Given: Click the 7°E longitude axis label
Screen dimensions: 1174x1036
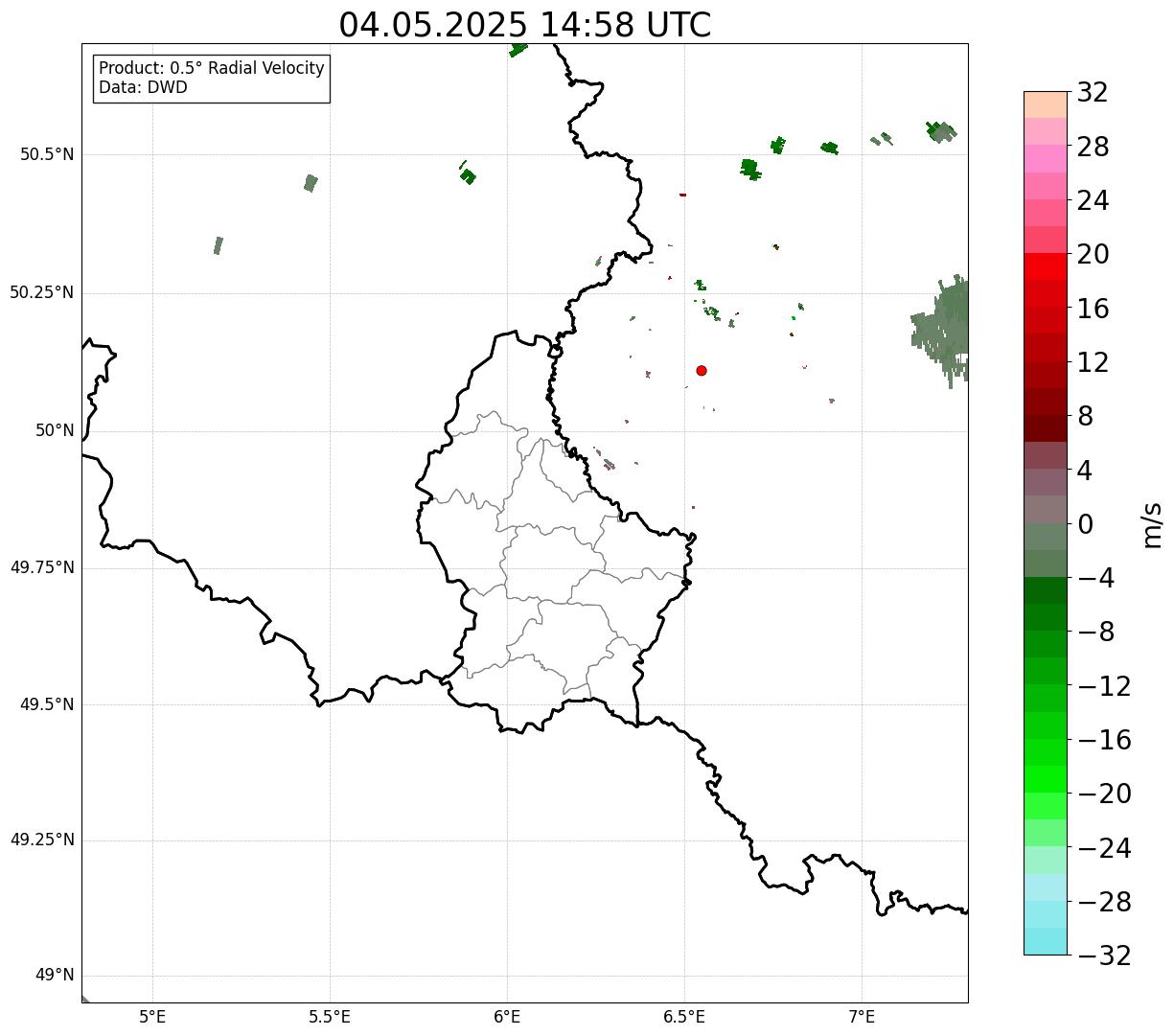Looking at the screenshot, I should pyautogui.click(x=862, y=1016).
